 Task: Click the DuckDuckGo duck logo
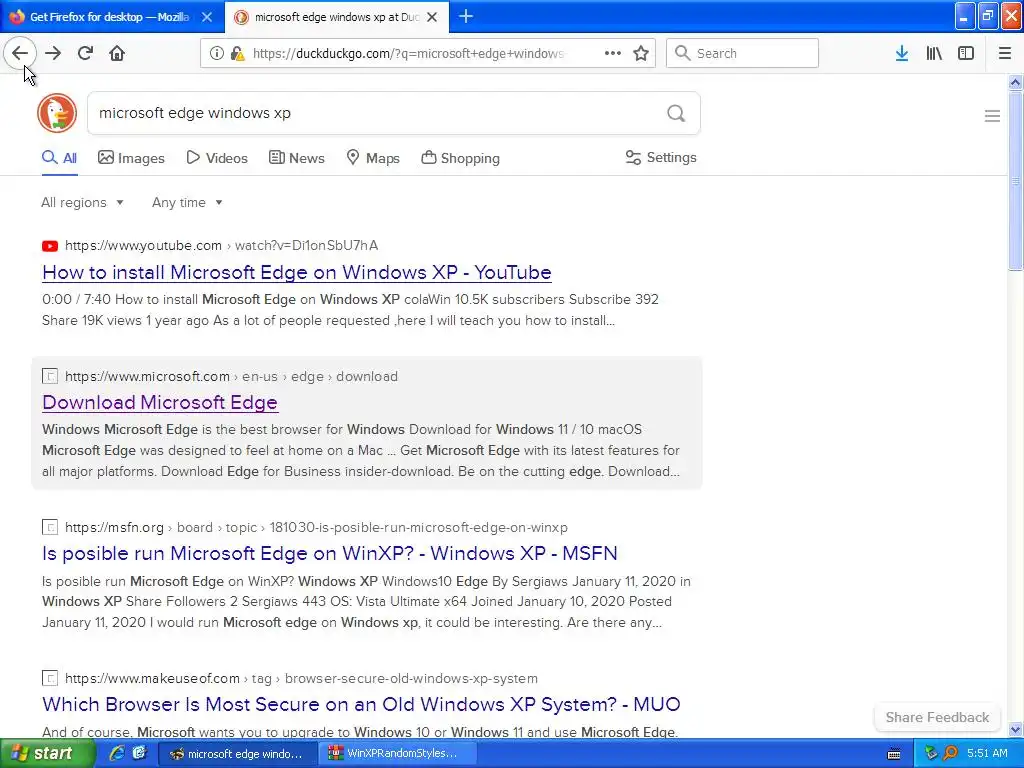pos(57,113)
